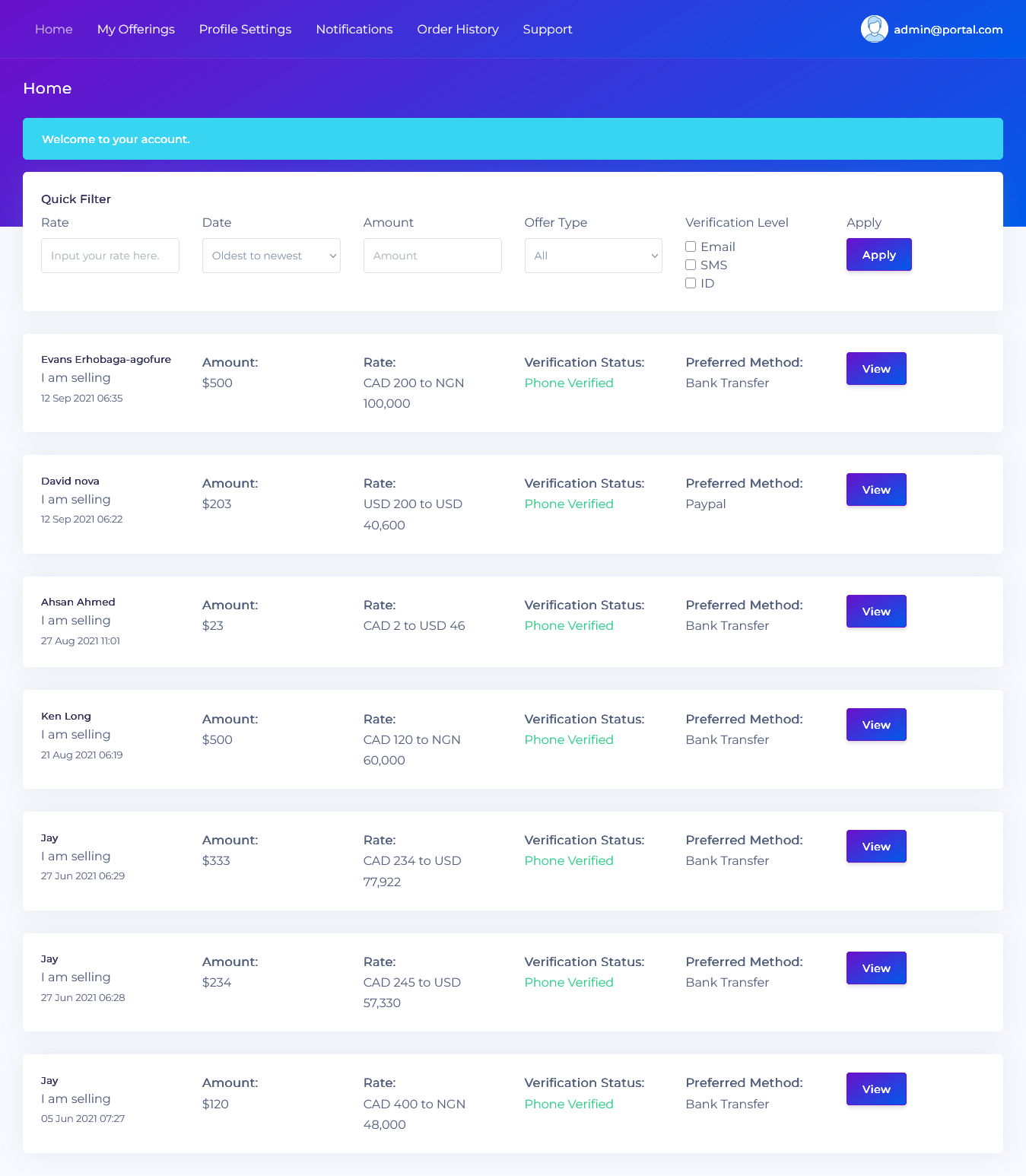Enable the Email verification checkbox
Viewport: 1026px width, 1176px height.
(x=691, y=246)
